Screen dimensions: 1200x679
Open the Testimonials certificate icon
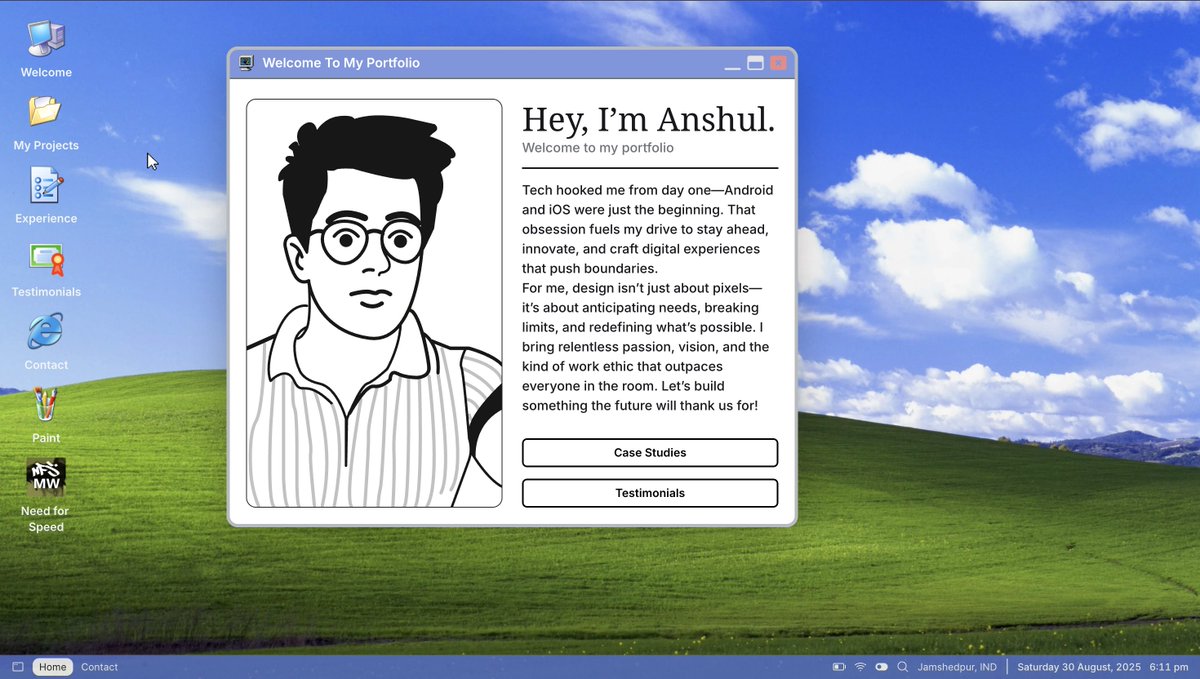click(46, 260)
